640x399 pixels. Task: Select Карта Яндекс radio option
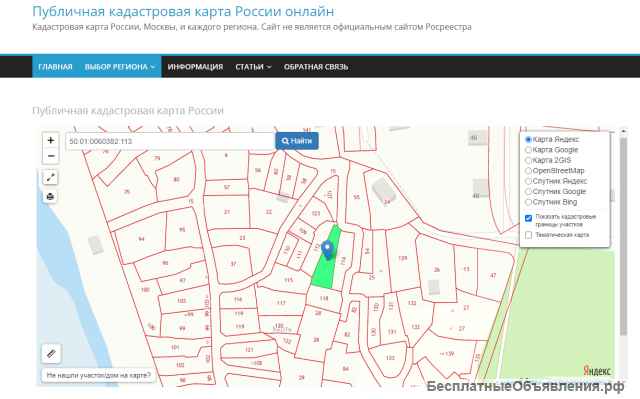(528, 140)
